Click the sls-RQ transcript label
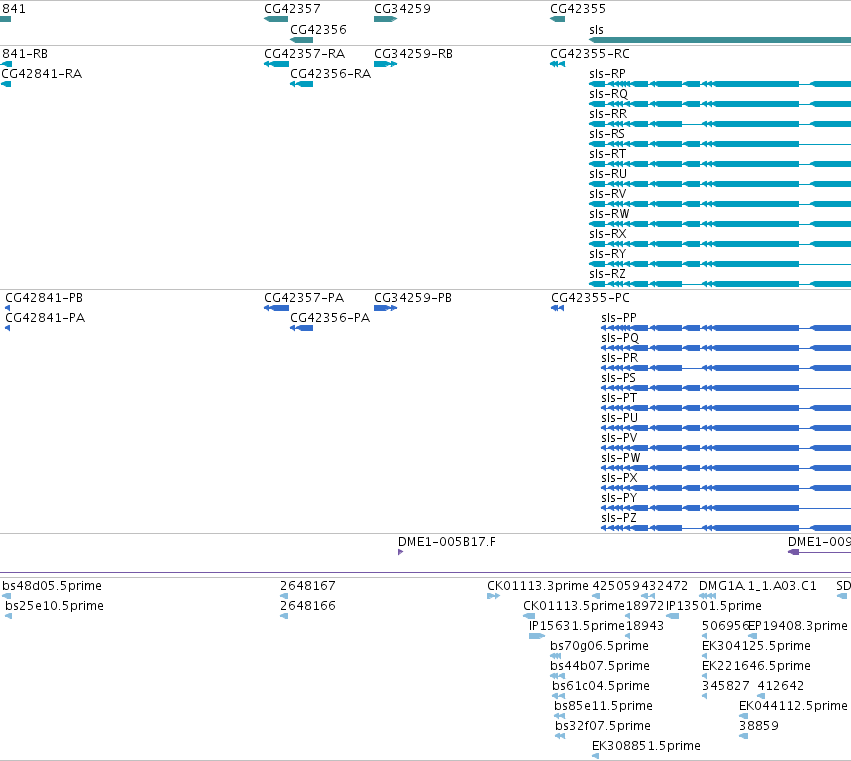Screen dimensions: 851x761 click(608, 94)
